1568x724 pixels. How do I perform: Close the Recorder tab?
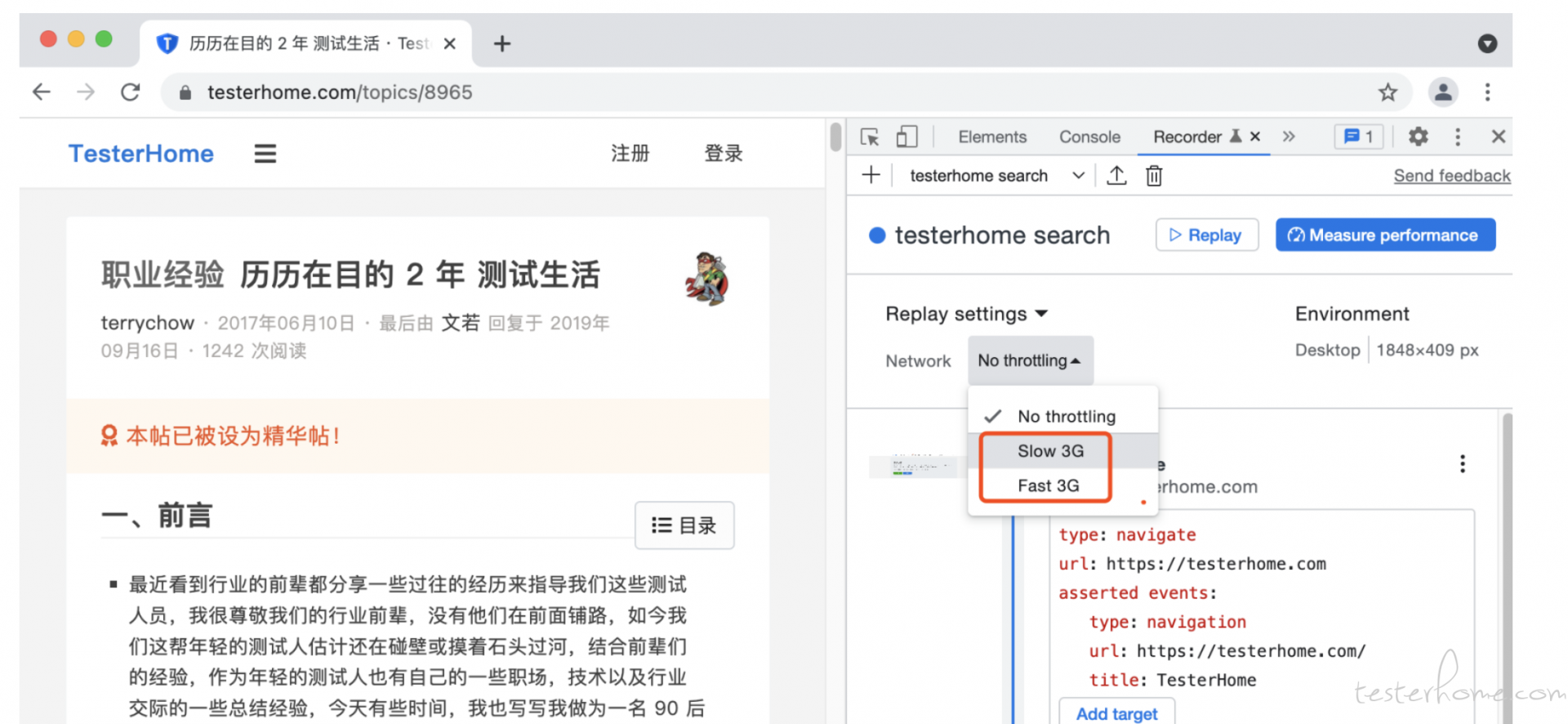1255,136
